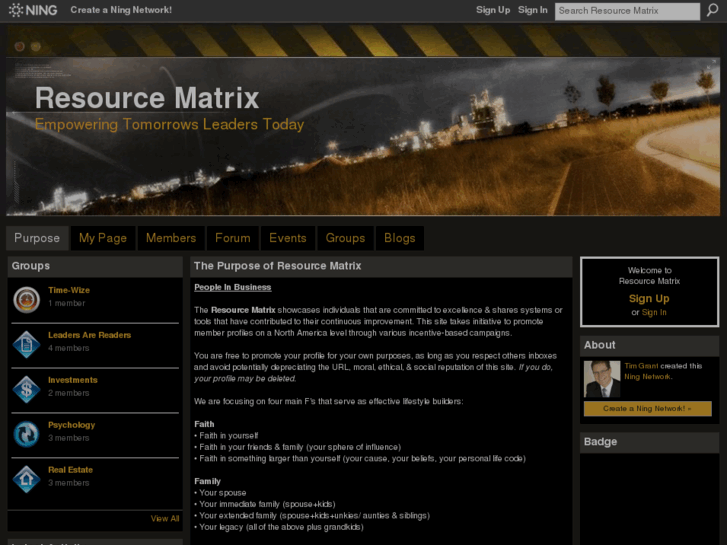727x545 pixels.
Task: Click the Investments dollar sign icon
Action: tap(26, 389)
